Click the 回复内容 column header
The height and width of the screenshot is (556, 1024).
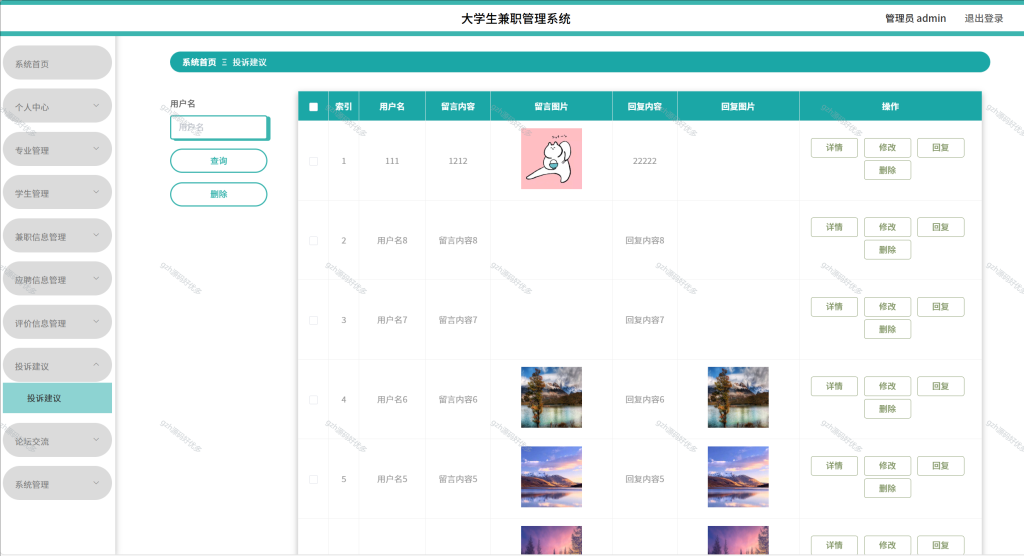pyautogui.click(x=645, y=106)
